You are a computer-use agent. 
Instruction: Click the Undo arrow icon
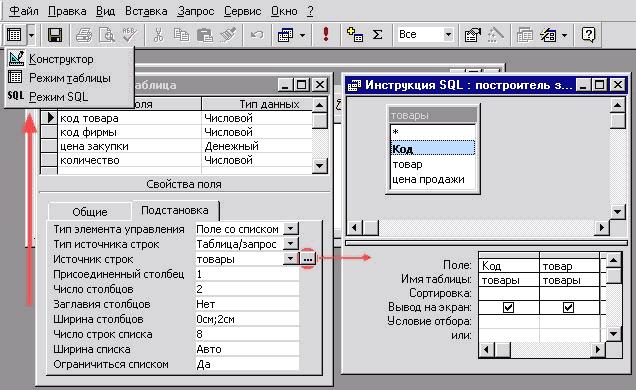coord(257,35)
